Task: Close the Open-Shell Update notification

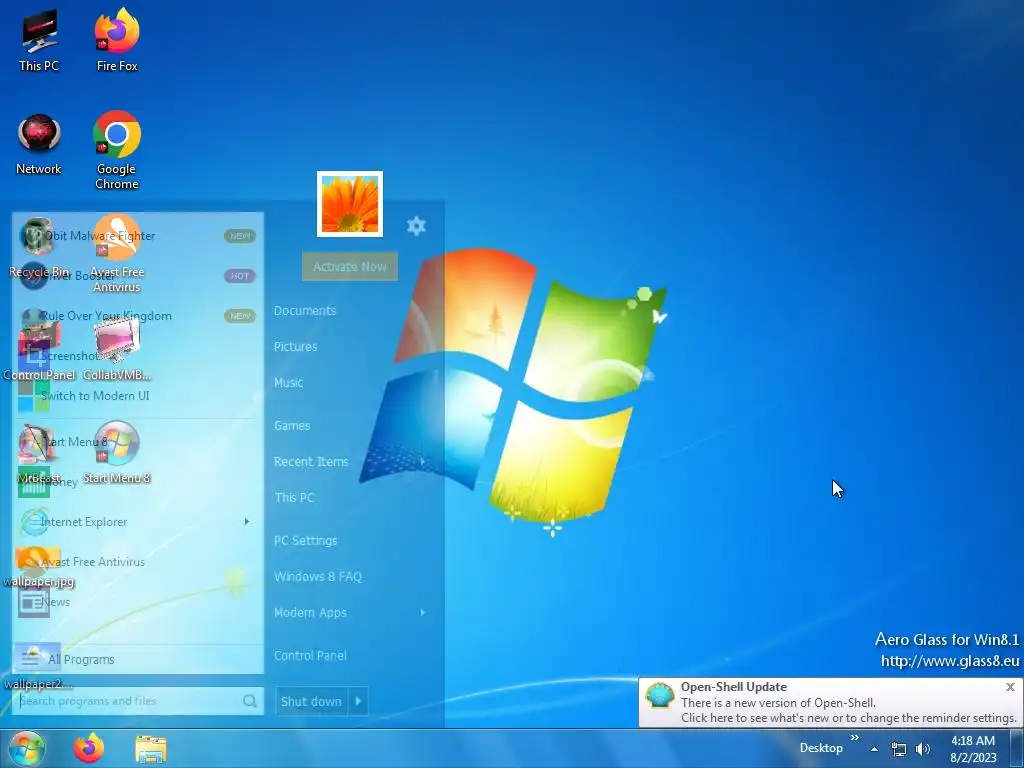Action: coord(1010,687)
